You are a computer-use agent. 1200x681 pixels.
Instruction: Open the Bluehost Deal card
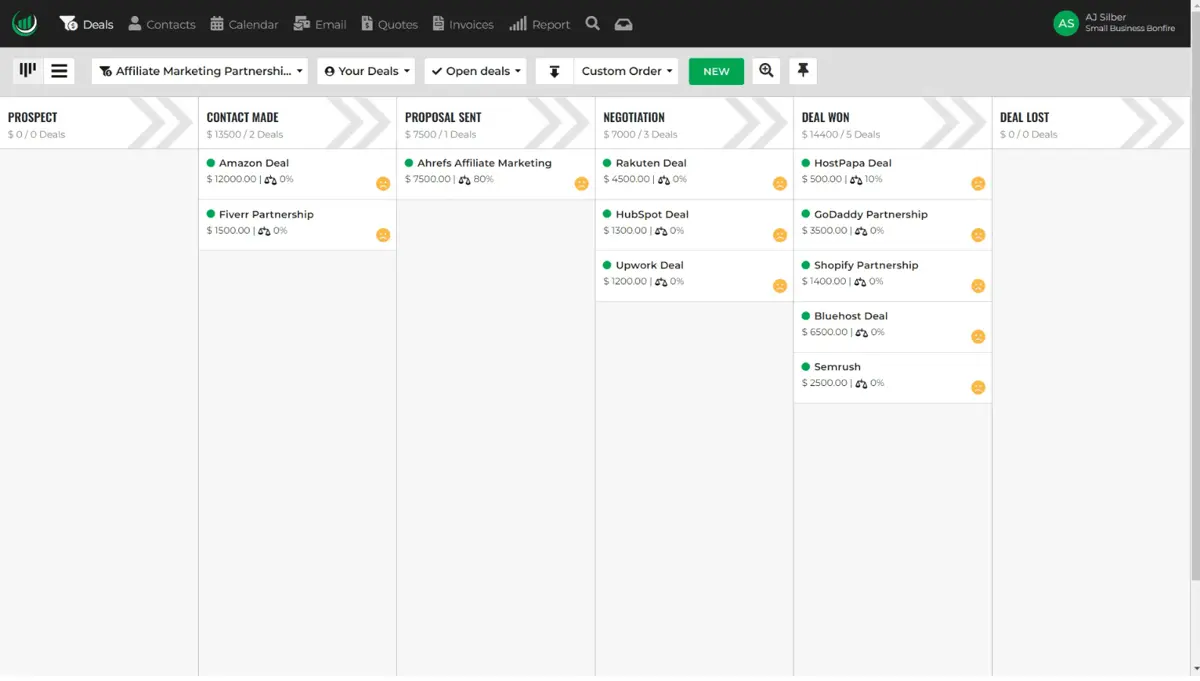pos(892,327)
